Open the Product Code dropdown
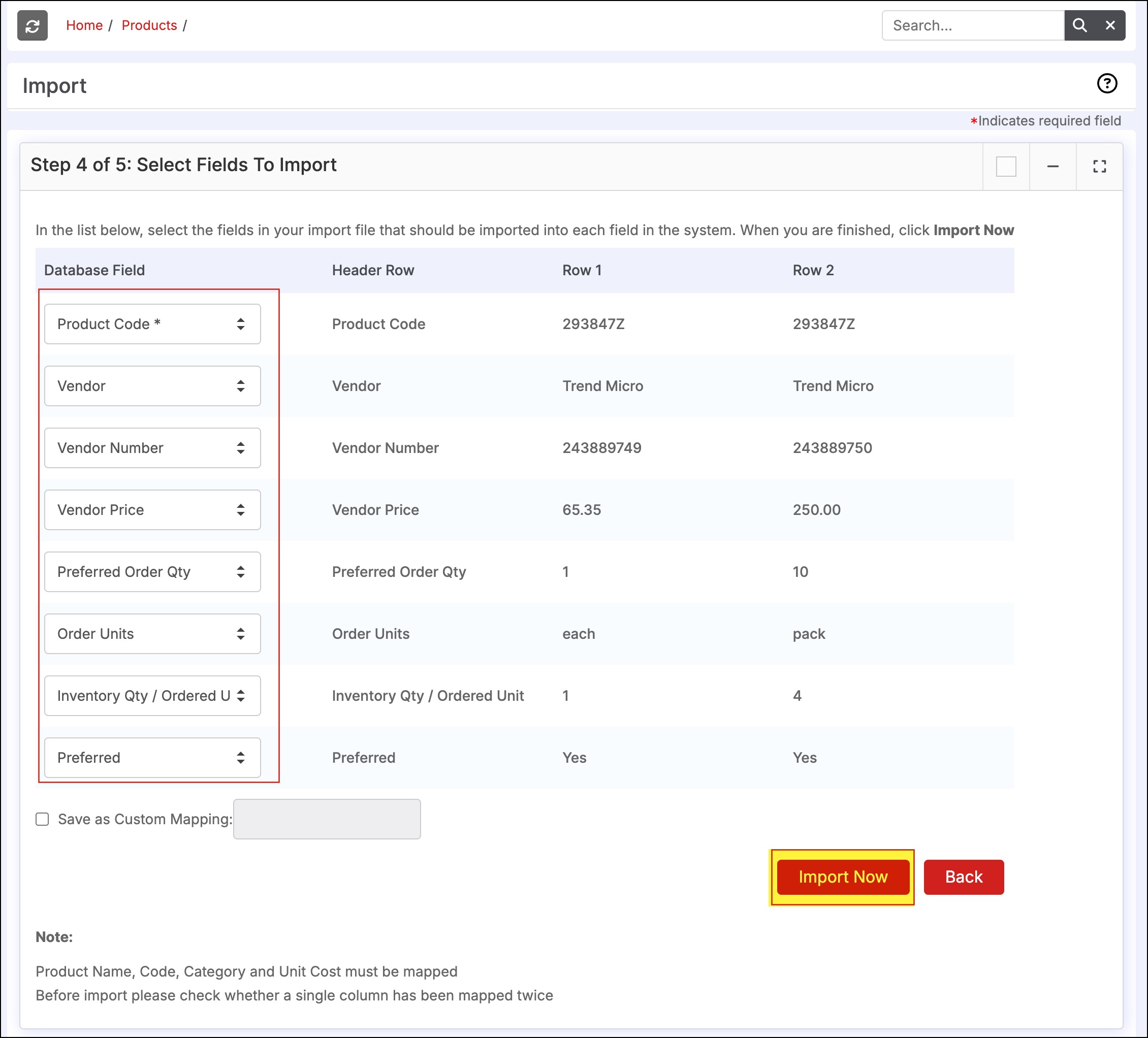Screen dimensions: 1148x1038 tap(152, 324)
